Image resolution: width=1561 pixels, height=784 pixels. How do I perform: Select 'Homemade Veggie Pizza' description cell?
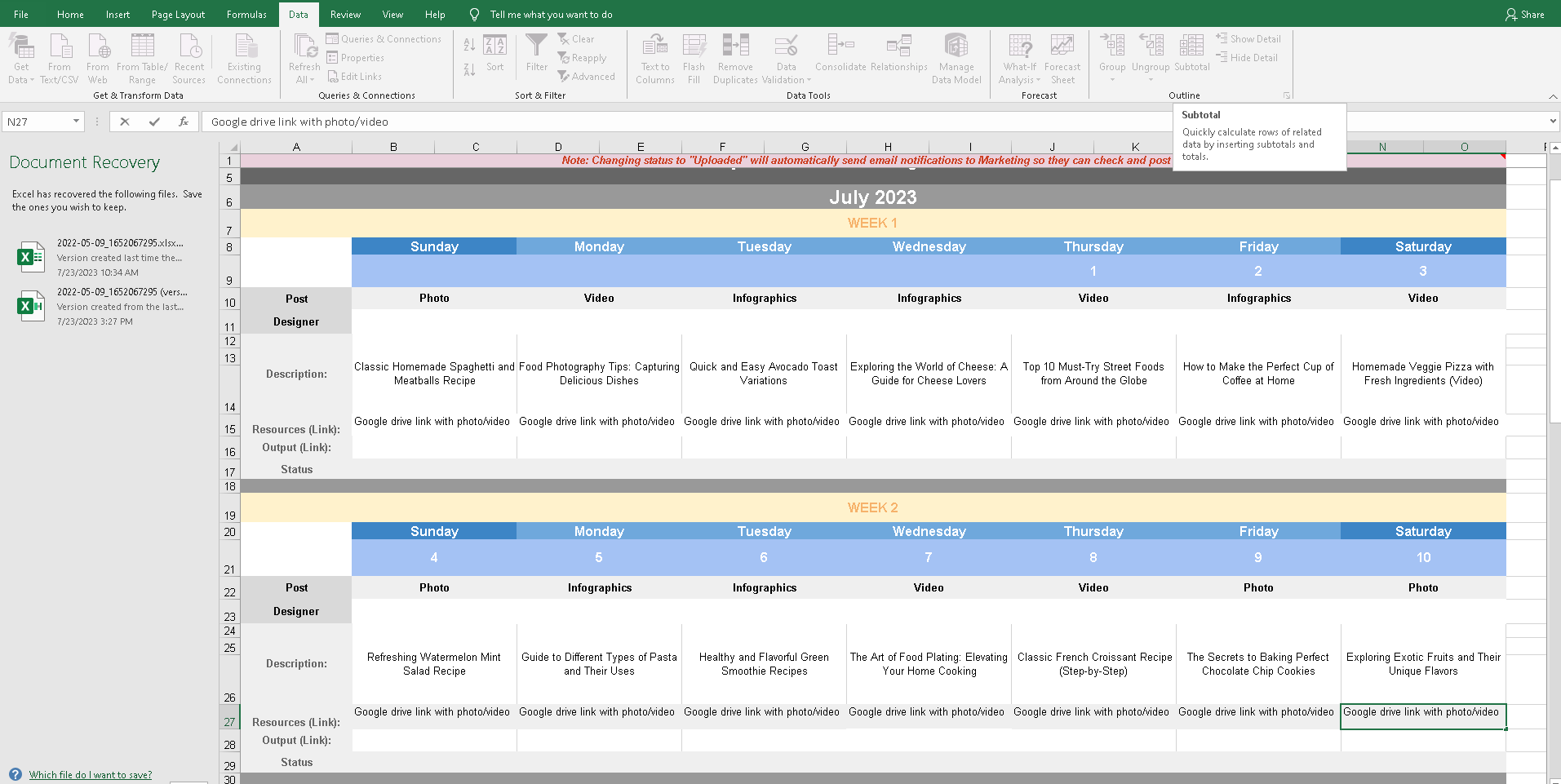click(1423, 374)
